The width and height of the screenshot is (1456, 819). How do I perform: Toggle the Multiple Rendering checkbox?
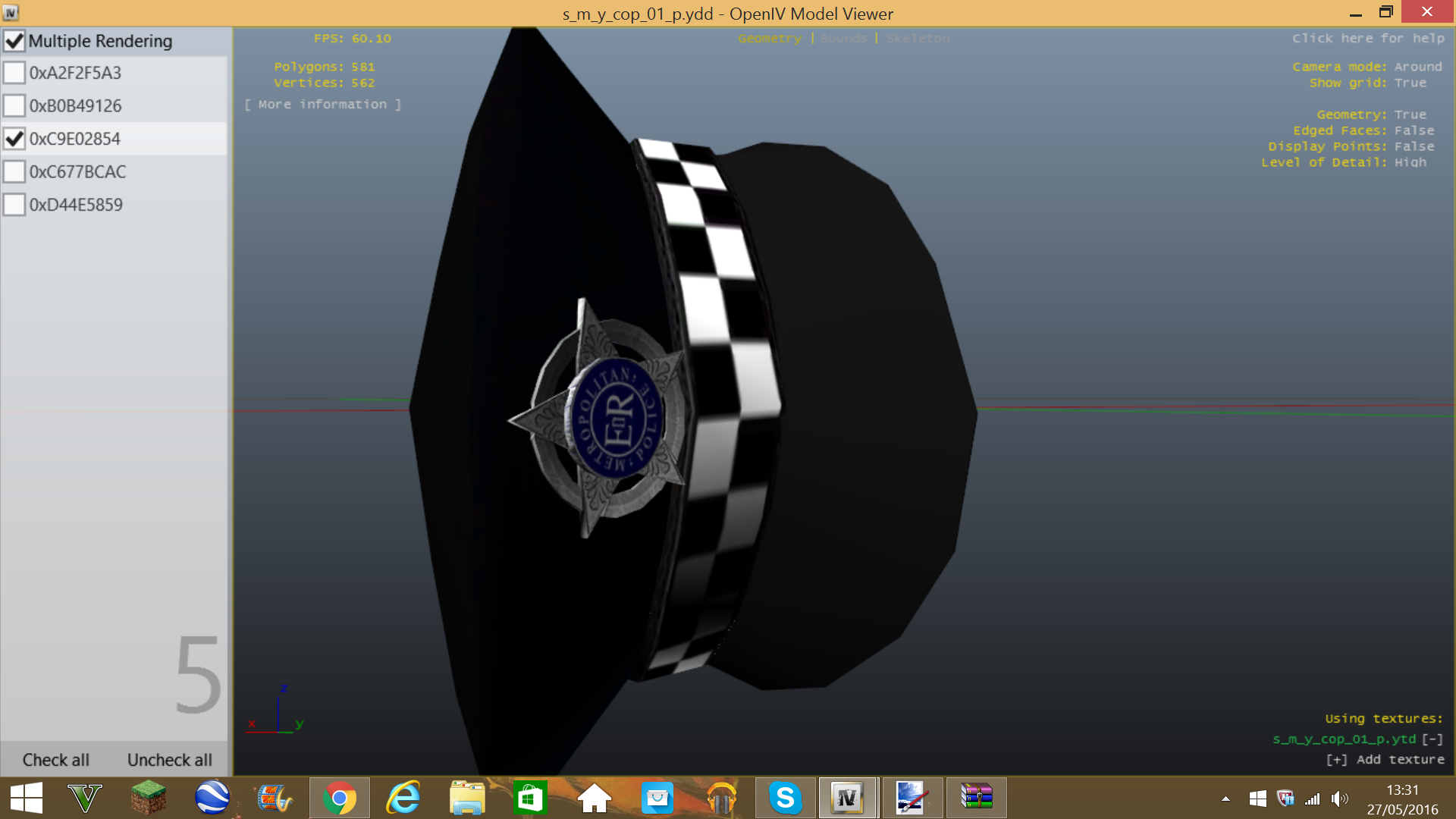(x=14, y=41)
